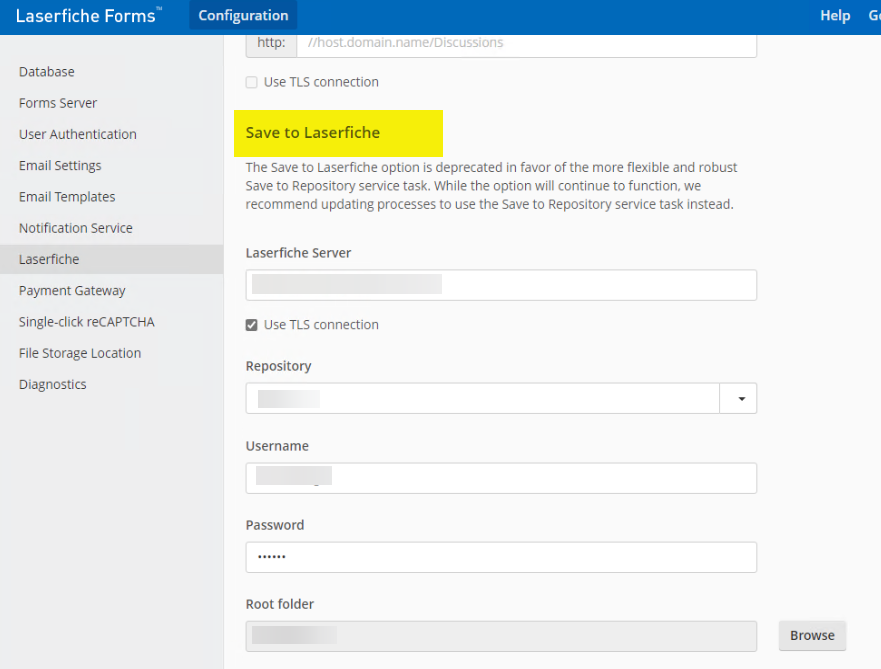Open the Help link in header
Viewport: 881px width, 669px height.
click(835, 16)
